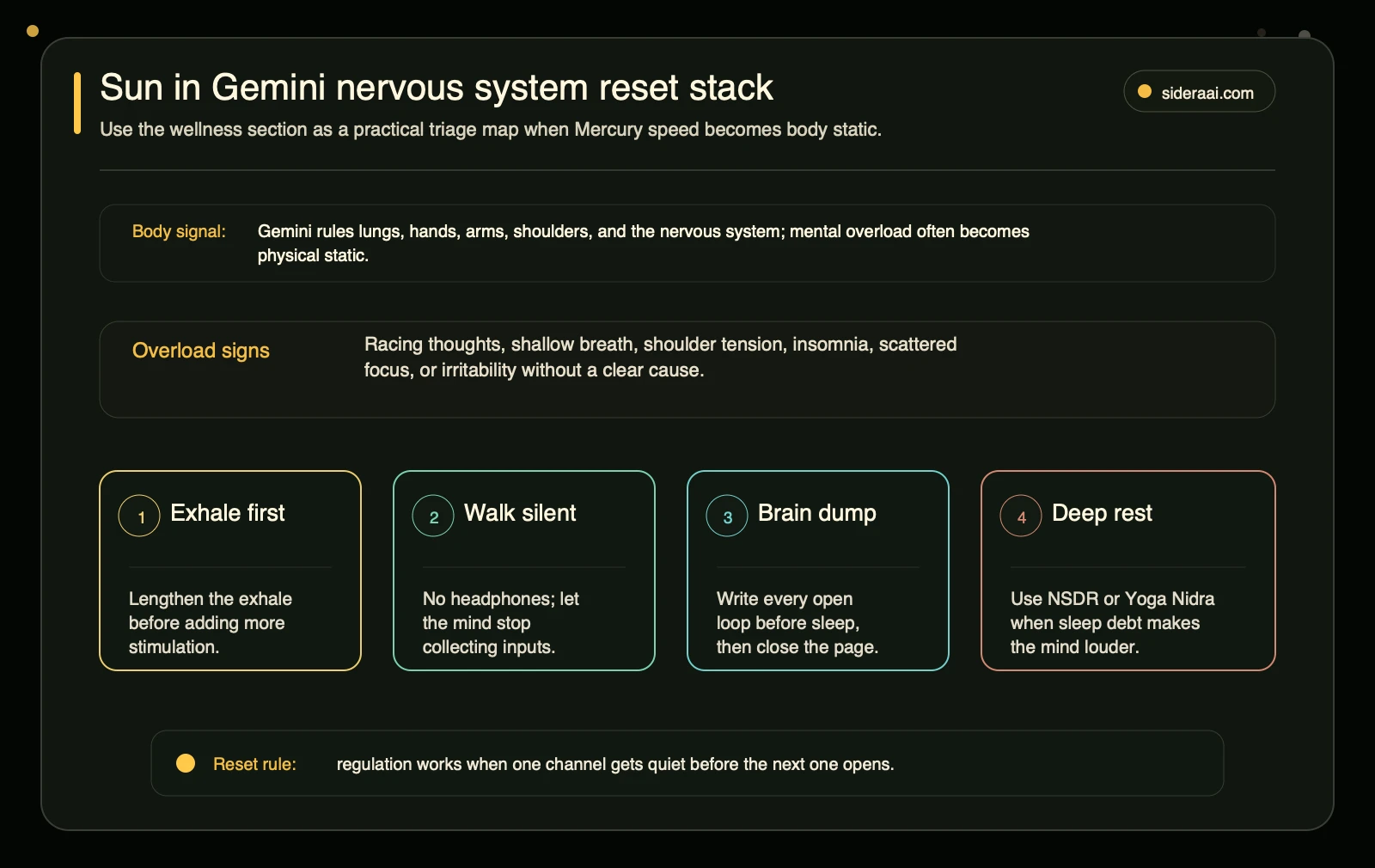
Task: Click the text regulation works when one channel gets quiet
Action: (x=615, y=764)
